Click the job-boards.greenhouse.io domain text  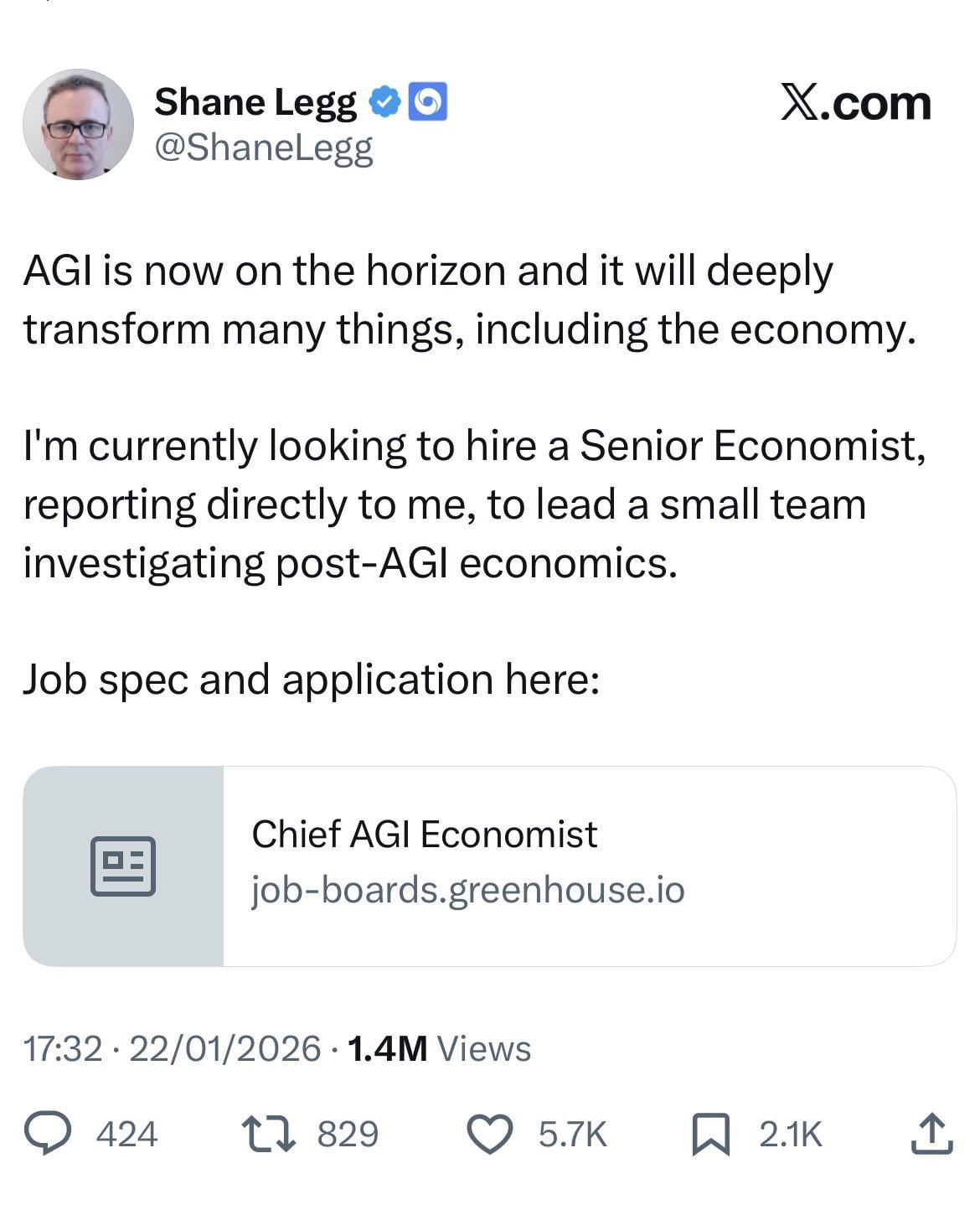[468, 889]
